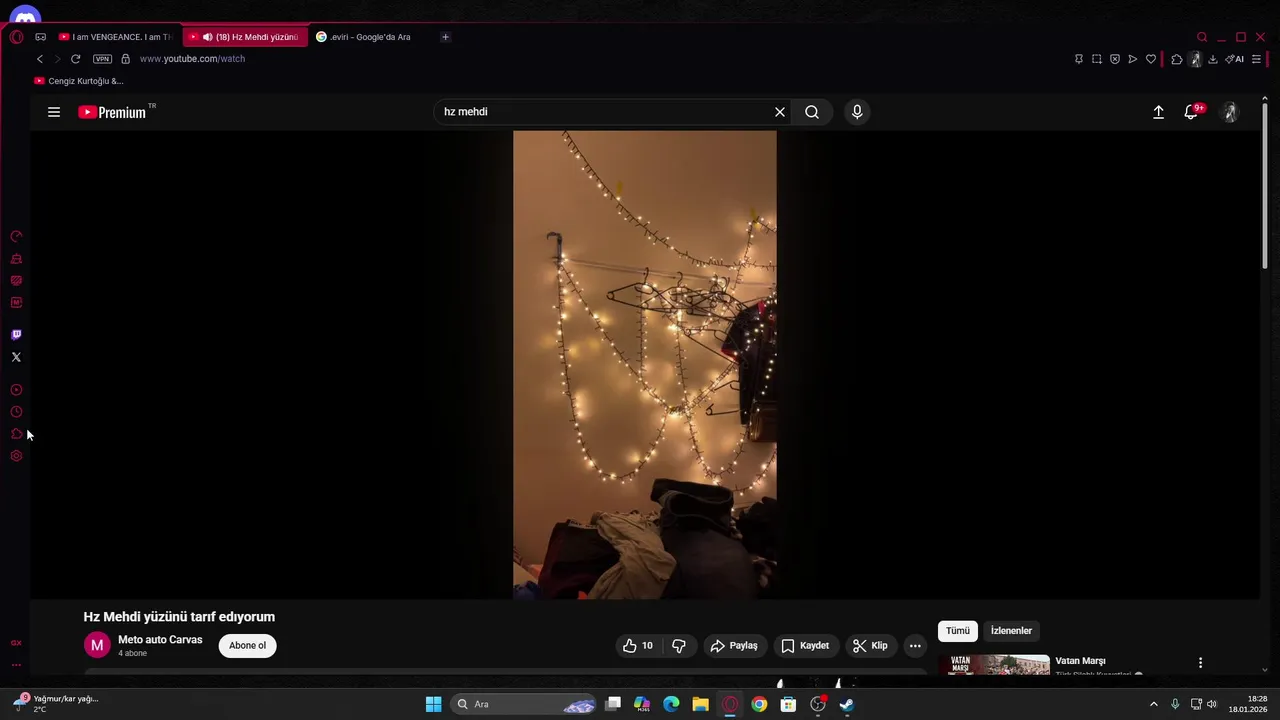Select the Tümü filter chip
The image size is (1280, 720).
click(958, 631)
